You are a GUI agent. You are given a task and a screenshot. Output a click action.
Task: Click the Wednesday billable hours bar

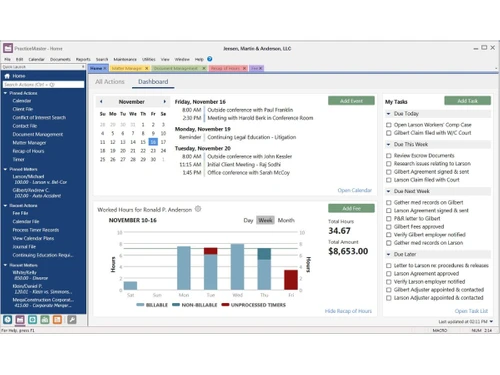pos(237,267)
